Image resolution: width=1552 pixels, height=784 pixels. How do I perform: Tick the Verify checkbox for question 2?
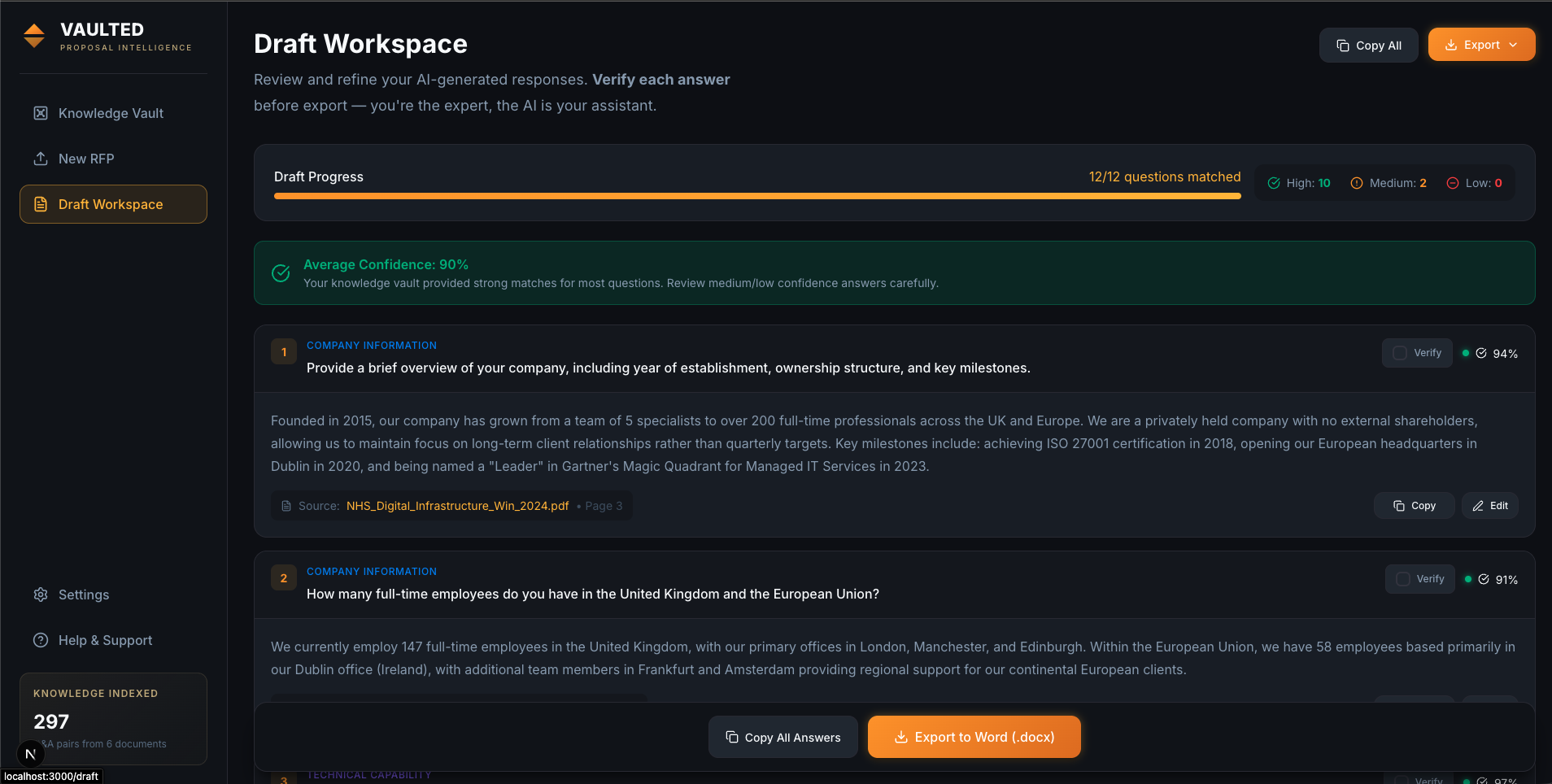[x=1403, y=579]
